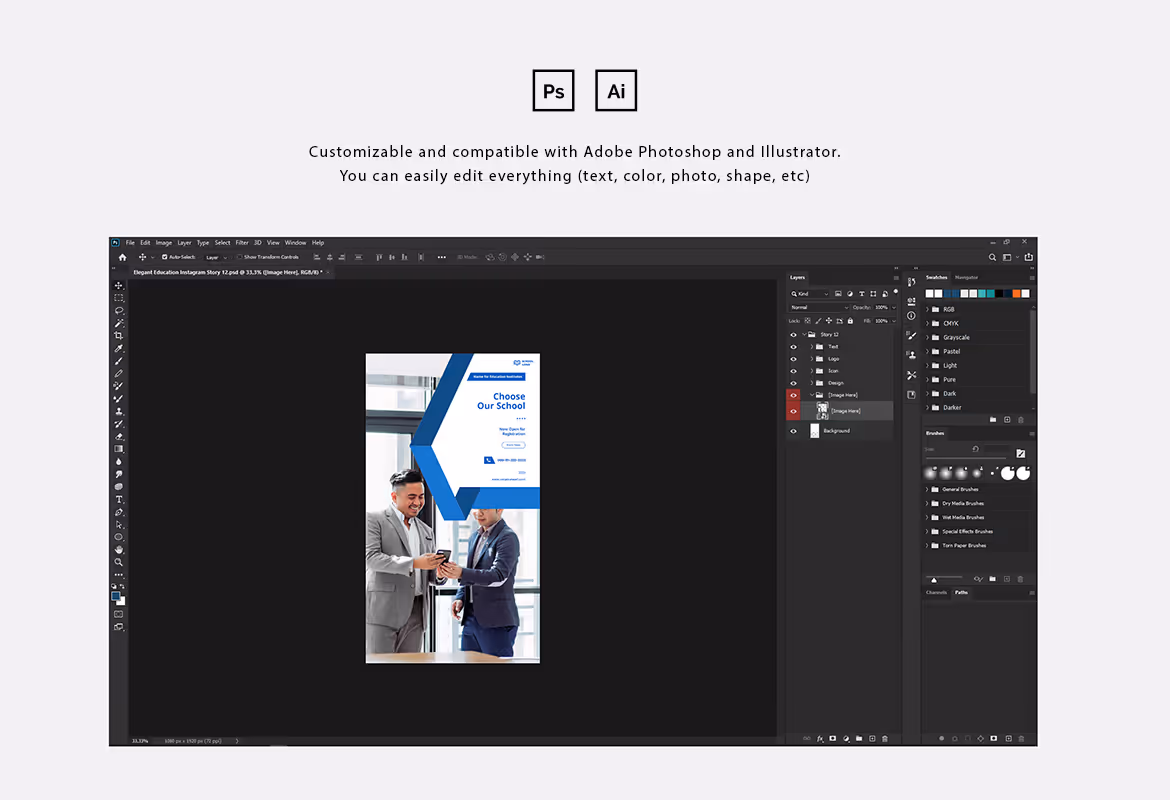Open the layer filter Kind dropdown
The image size is (1170, 800).
(x=810, y=294)
